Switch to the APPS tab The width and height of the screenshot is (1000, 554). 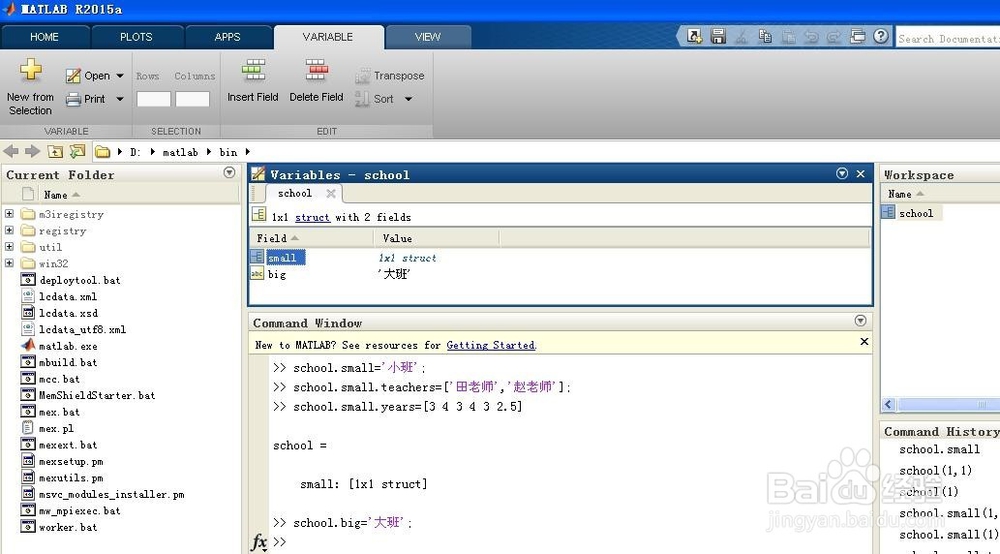pyautogui.click(x=228, y=37)
